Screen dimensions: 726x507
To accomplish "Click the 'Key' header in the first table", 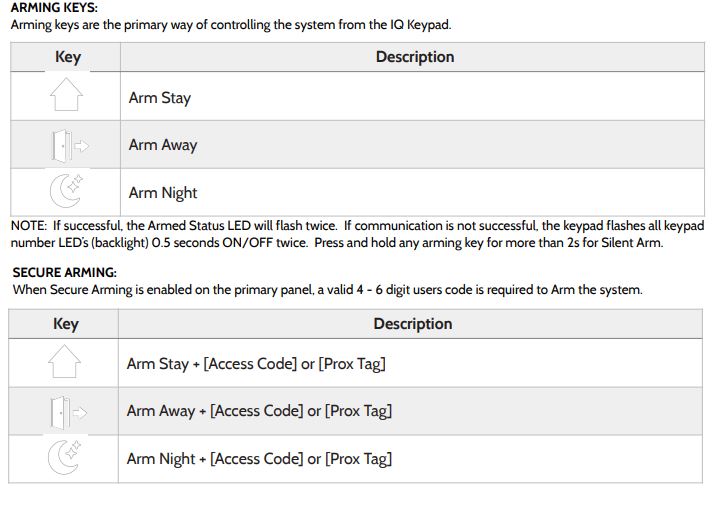I will pos(68,57).
